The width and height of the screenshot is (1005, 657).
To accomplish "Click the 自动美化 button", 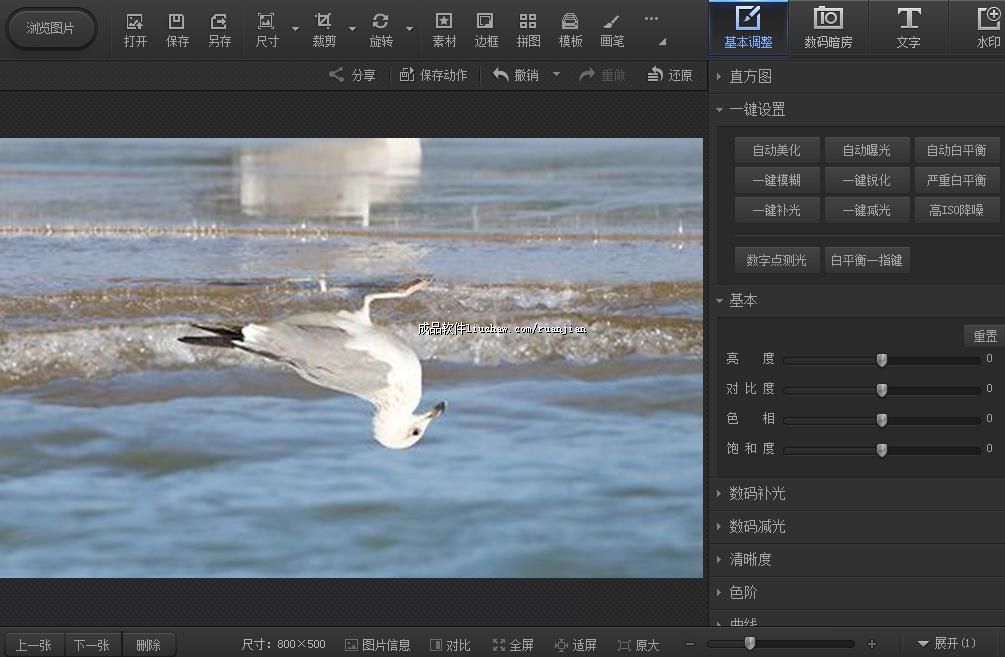I will pyautogui.click(x=776, y=150).
